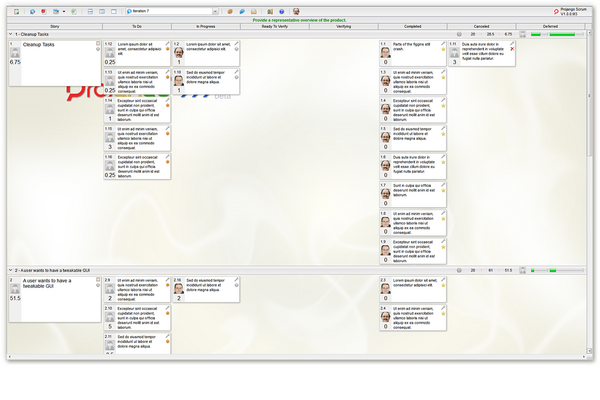Click the grey status circle on task 1.10
Image resolution: width=600 pixels, height=400 pixels.
(x=236, y=77)
